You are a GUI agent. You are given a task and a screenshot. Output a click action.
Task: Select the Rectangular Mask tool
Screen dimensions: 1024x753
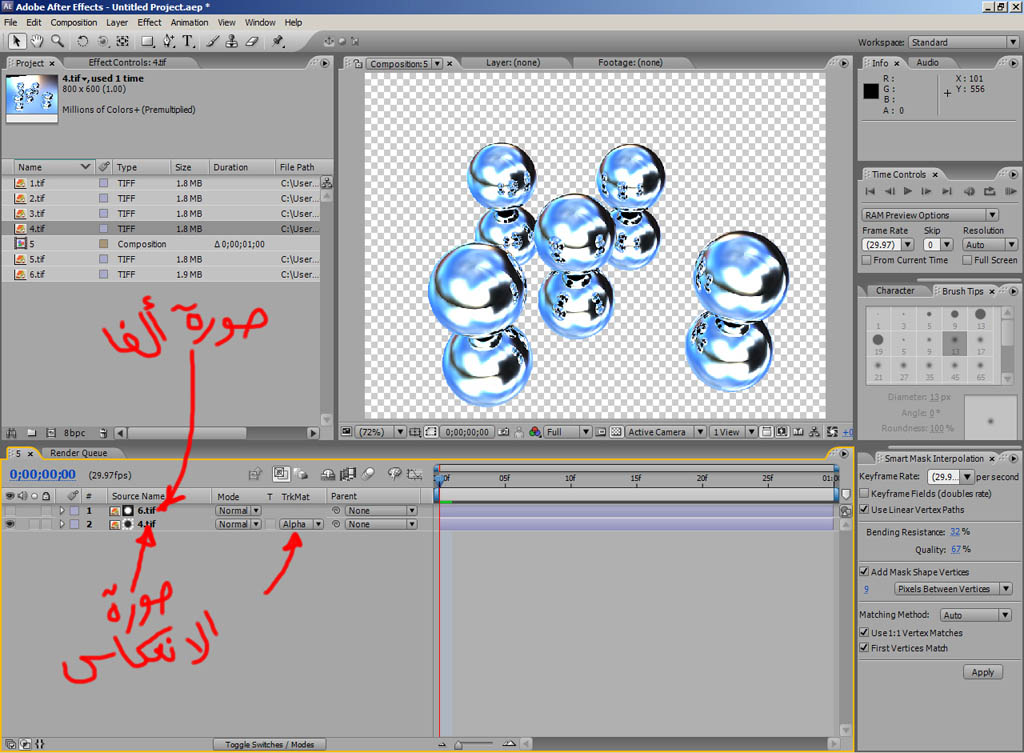(148, 41)
